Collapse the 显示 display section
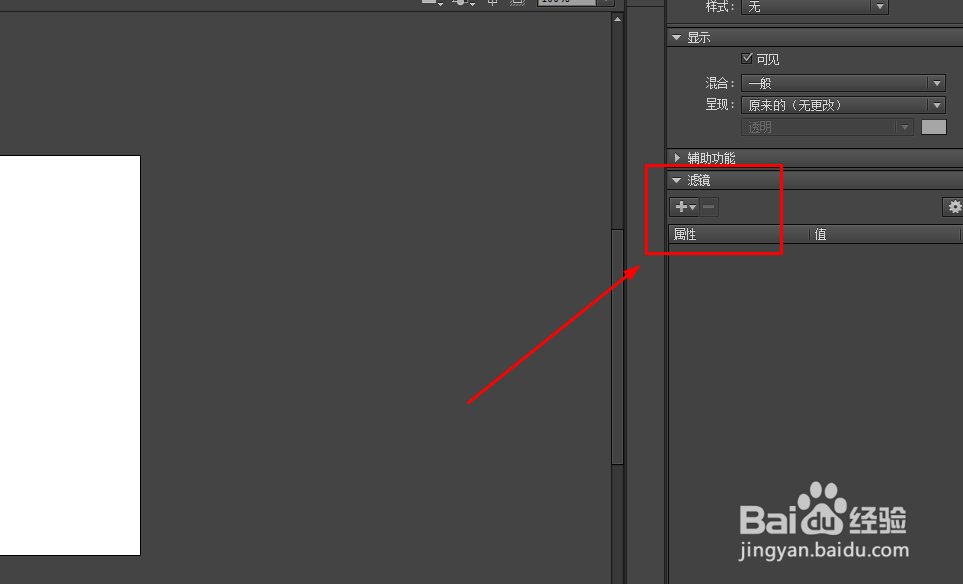The width and height of the screenshot is (963, 584). tap(677, 37)
